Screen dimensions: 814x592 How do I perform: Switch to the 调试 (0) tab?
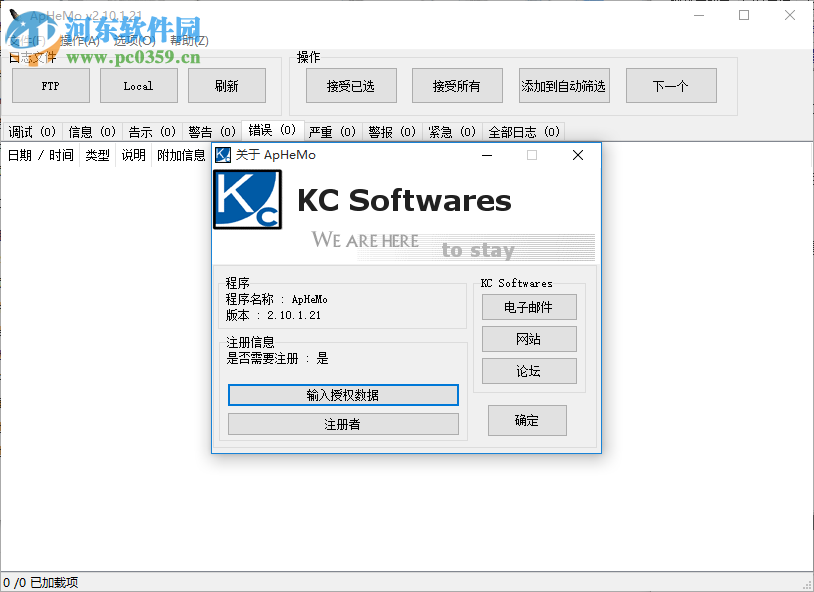tap(32, 132)
